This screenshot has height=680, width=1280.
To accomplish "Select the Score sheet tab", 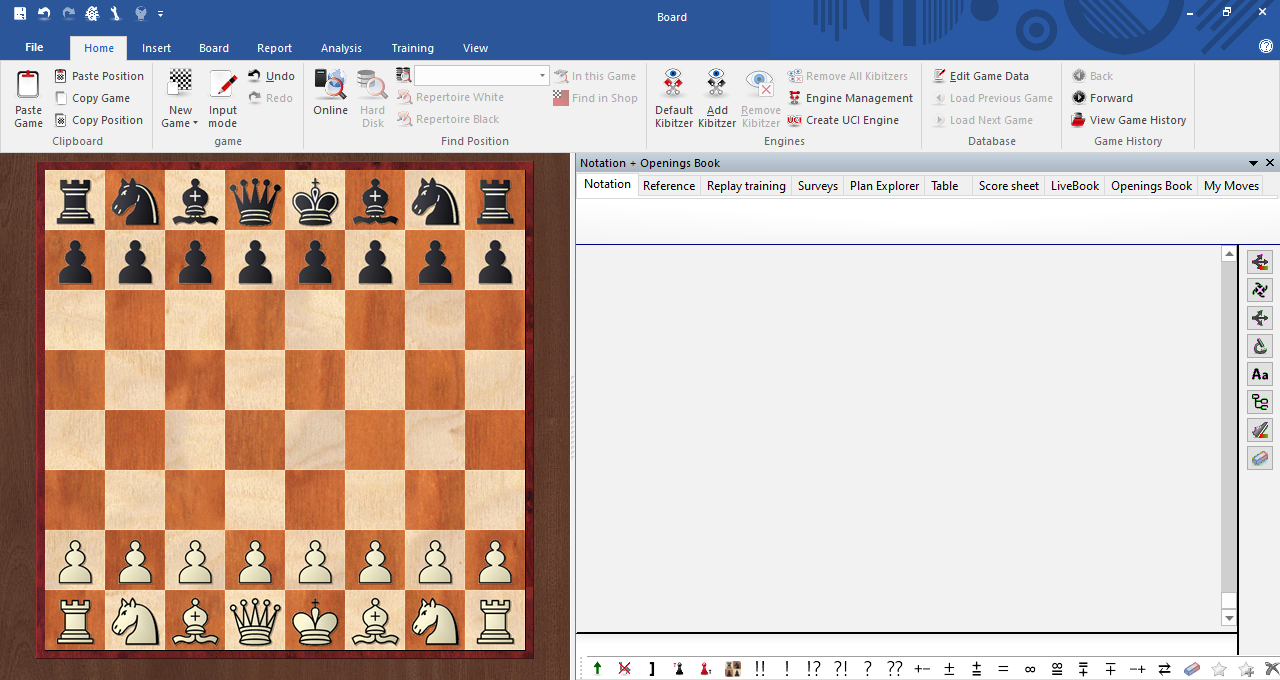I will (x=1008, y=186).
